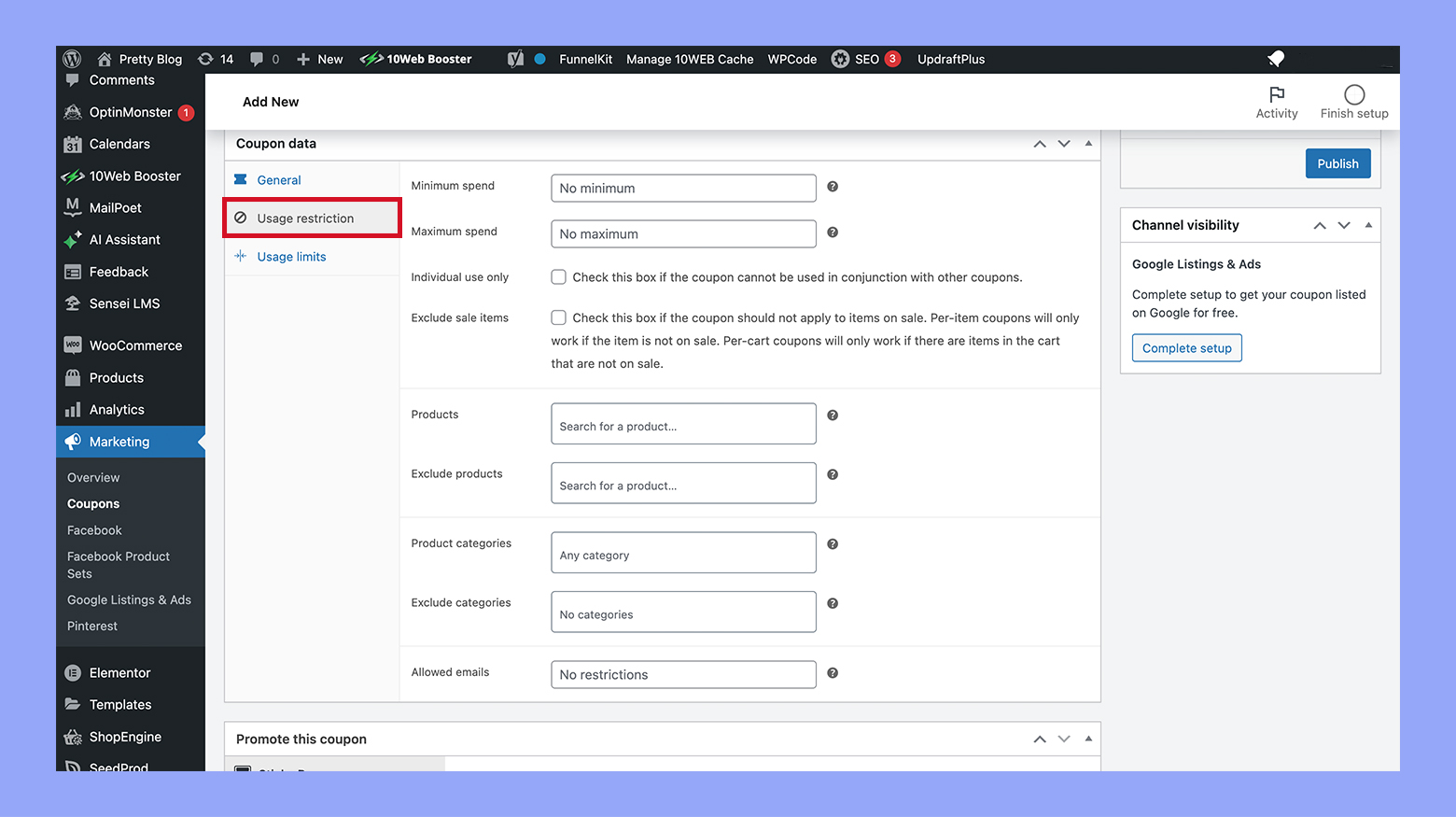Enable the Individual use only checkbox

point(558,276)
